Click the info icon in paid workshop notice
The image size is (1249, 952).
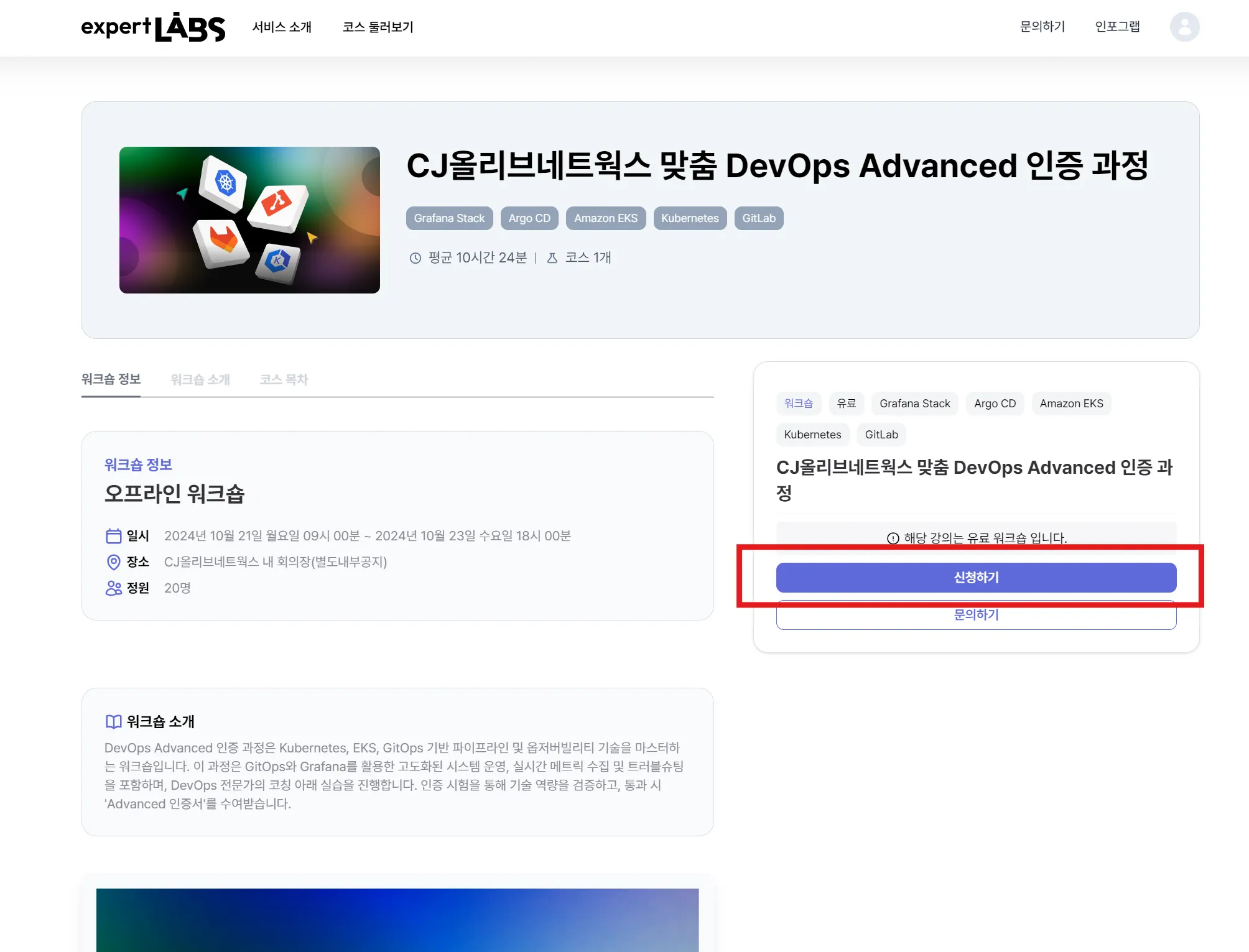click(x=893, y=538)
